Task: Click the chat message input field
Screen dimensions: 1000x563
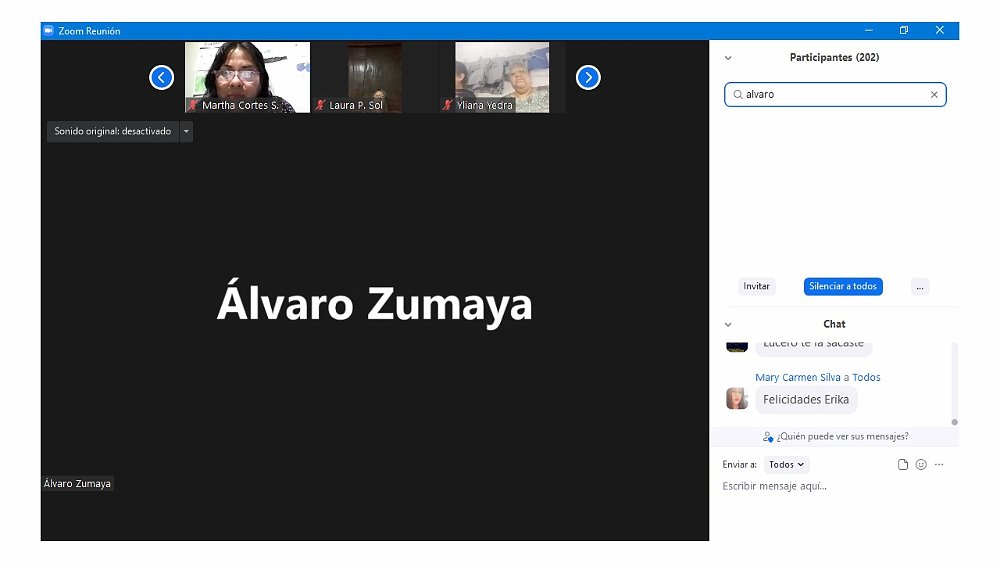Action: point(830,487)
